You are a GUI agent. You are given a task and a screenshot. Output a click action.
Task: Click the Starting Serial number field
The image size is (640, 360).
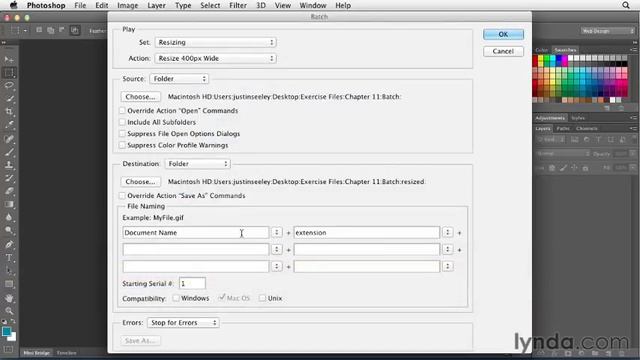coord(192,283)
